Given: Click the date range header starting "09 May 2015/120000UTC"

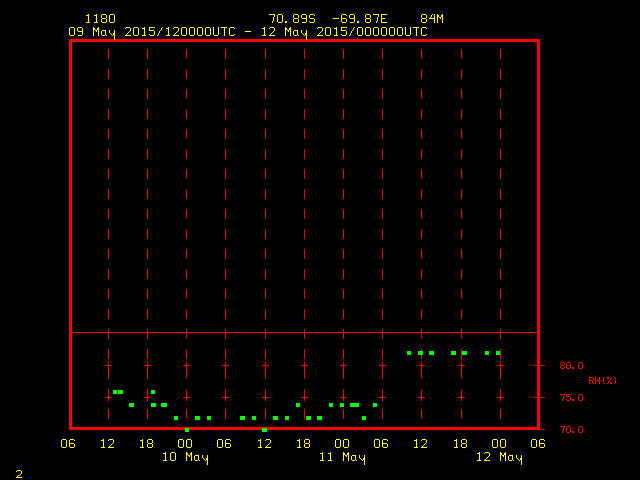Looking at the screenshot, I should point(248,32).
